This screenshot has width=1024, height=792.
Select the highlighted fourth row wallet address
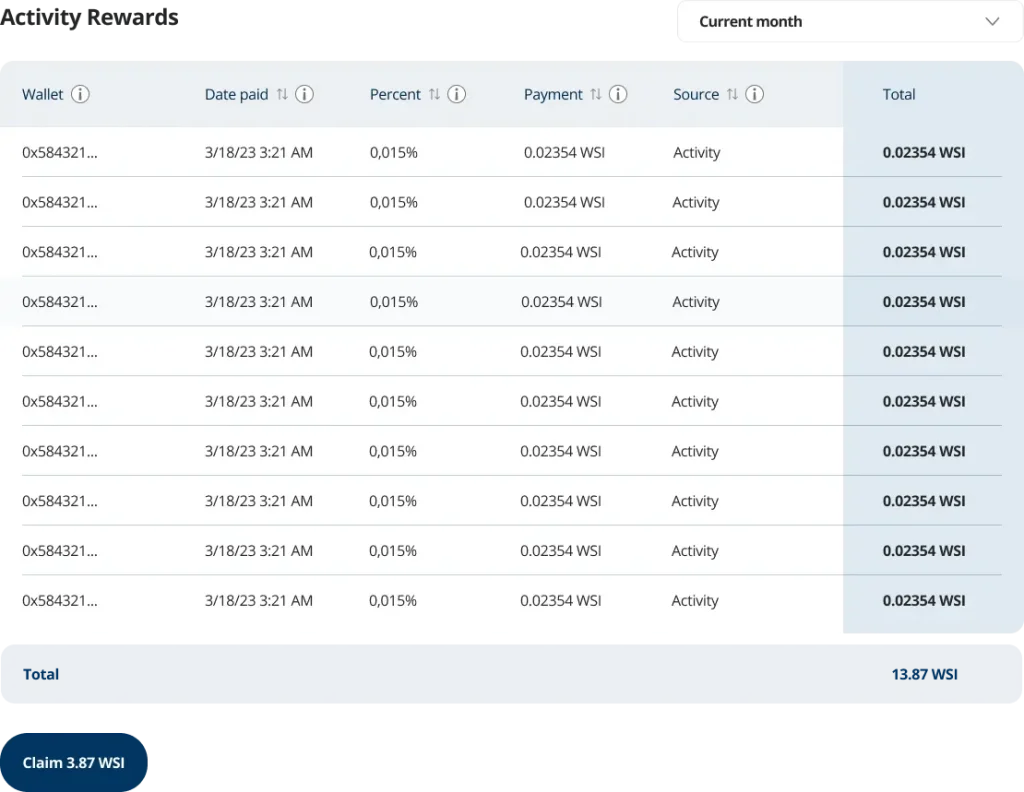(x=59, y=302)
